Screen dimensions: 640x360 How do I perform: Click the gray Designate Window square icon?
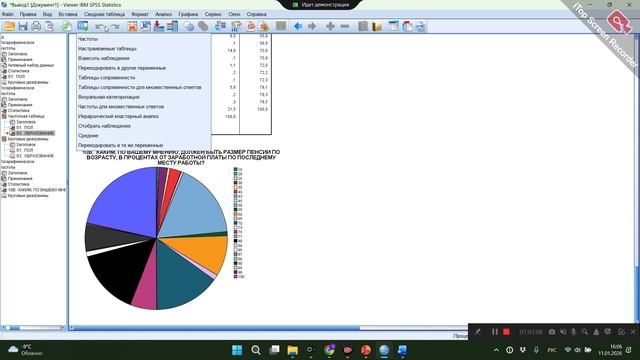pos(281,27)
